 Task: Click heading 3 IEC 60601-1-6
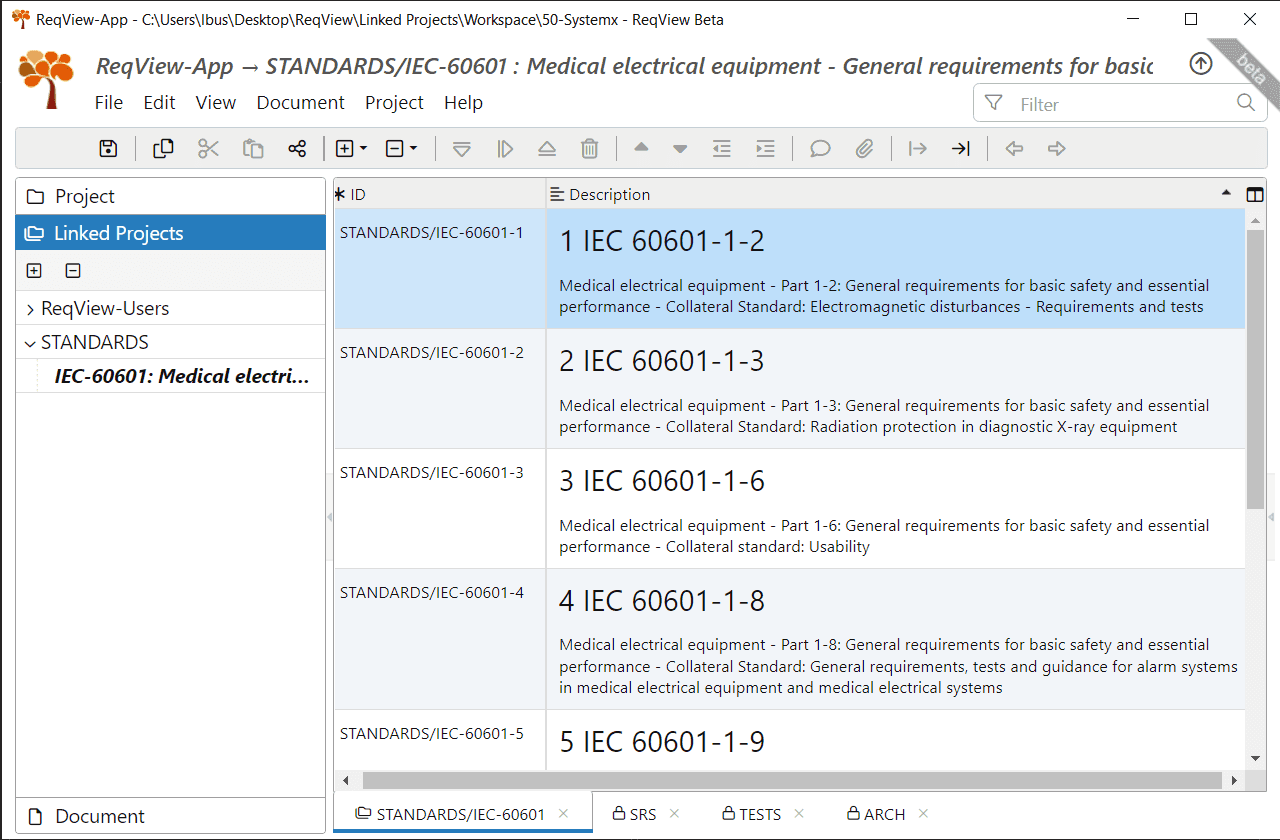click(662, 481)
